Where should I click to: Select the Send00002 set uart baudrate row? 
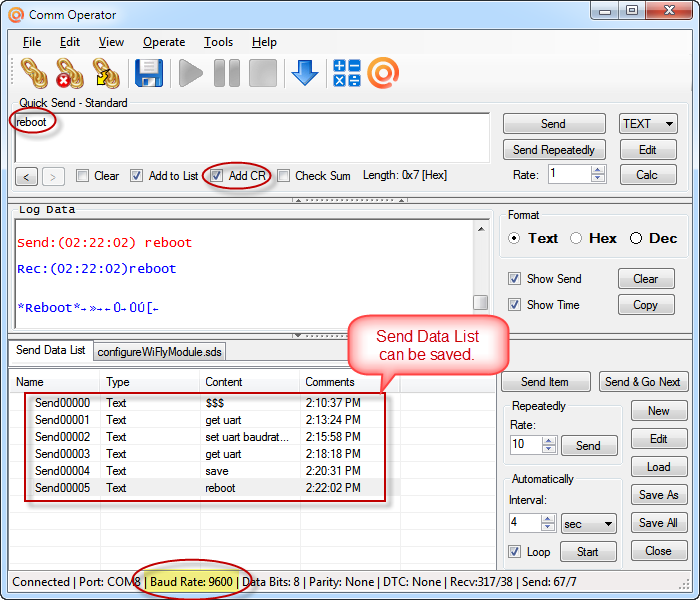click(x=205, y=437)
